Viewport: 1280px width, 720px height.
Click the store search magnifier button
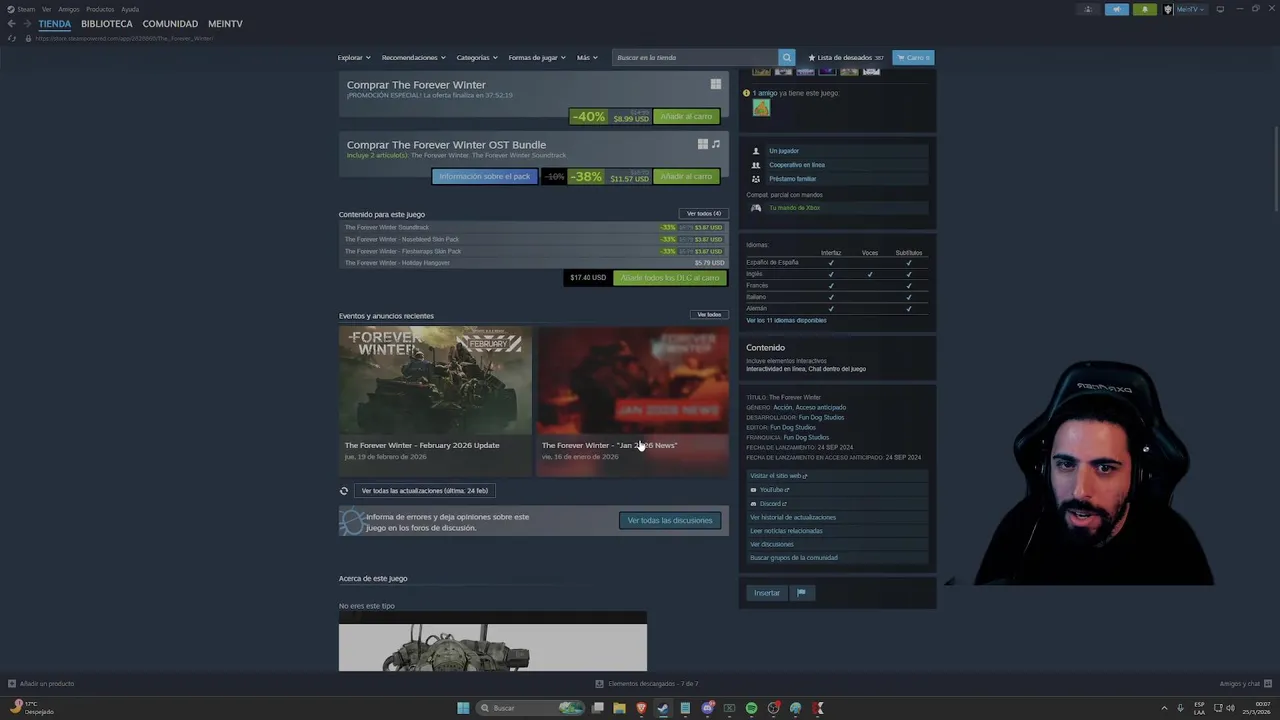pos(787,57)
